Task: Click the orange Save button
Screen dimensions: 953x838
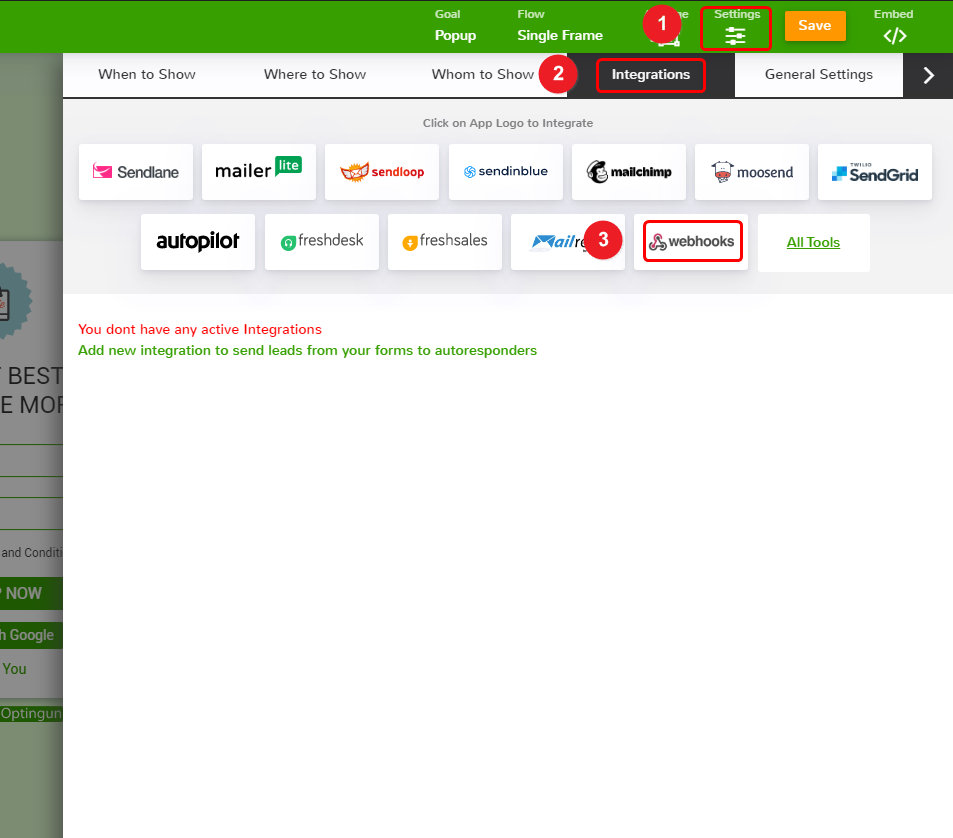Action: coord(814,26)
